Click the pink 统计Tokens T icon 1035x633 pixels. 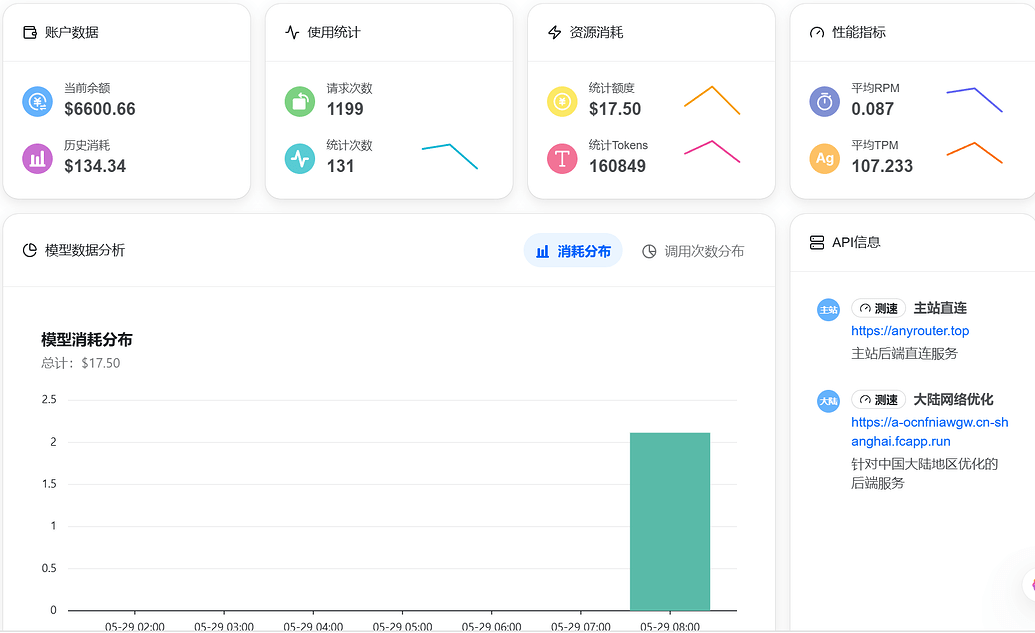point(562,158)
